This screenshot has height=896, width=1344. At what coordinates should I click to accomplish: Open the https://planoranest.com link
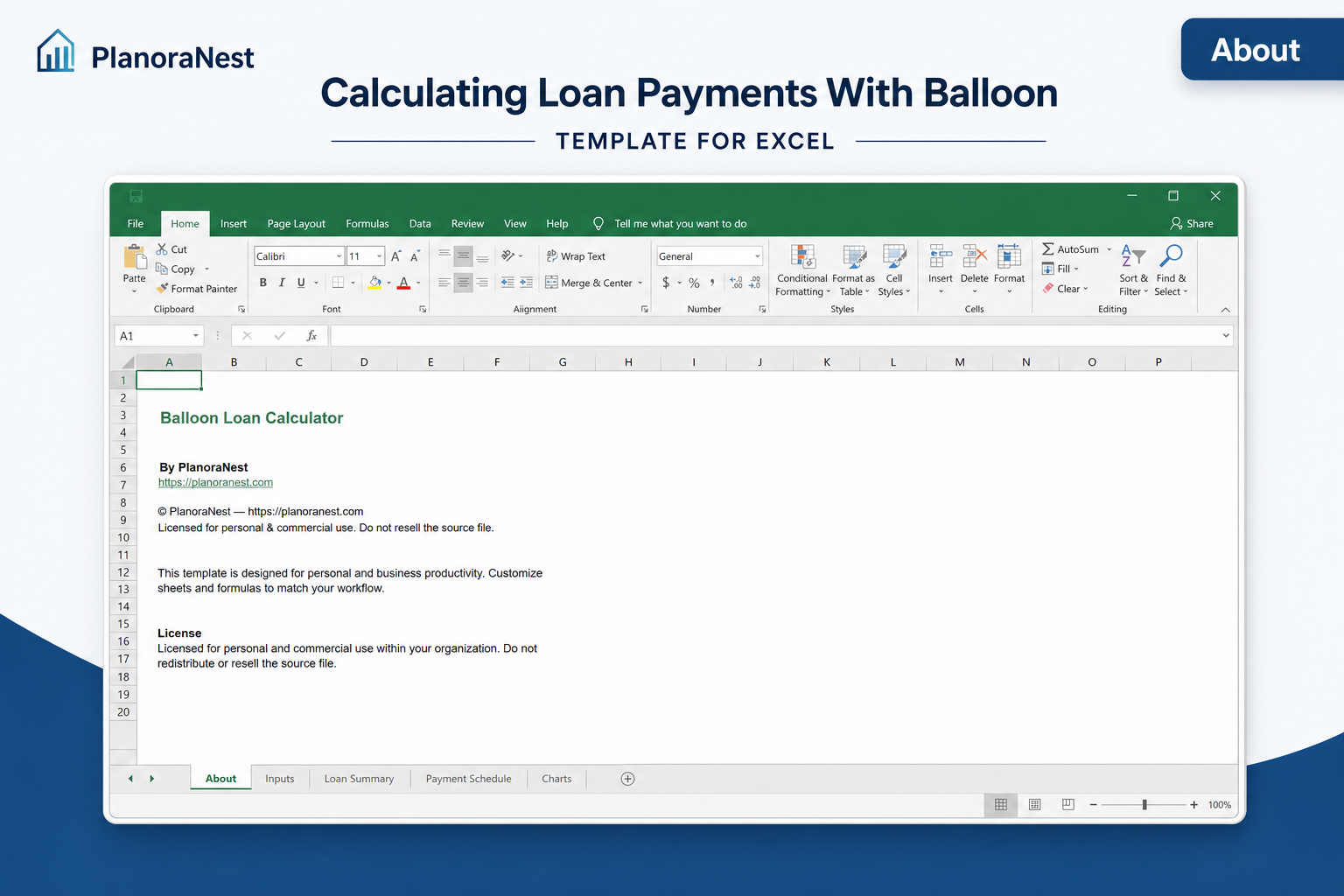click(x=215, y=482)
